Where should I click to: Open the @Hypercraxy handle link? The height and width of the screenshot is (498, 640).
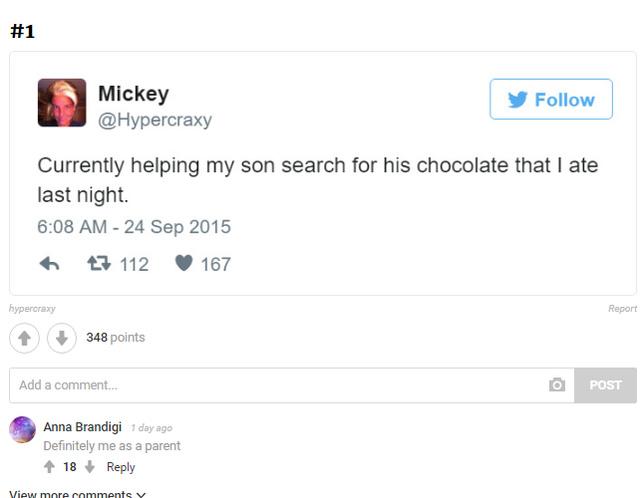(x=154, y=120)
